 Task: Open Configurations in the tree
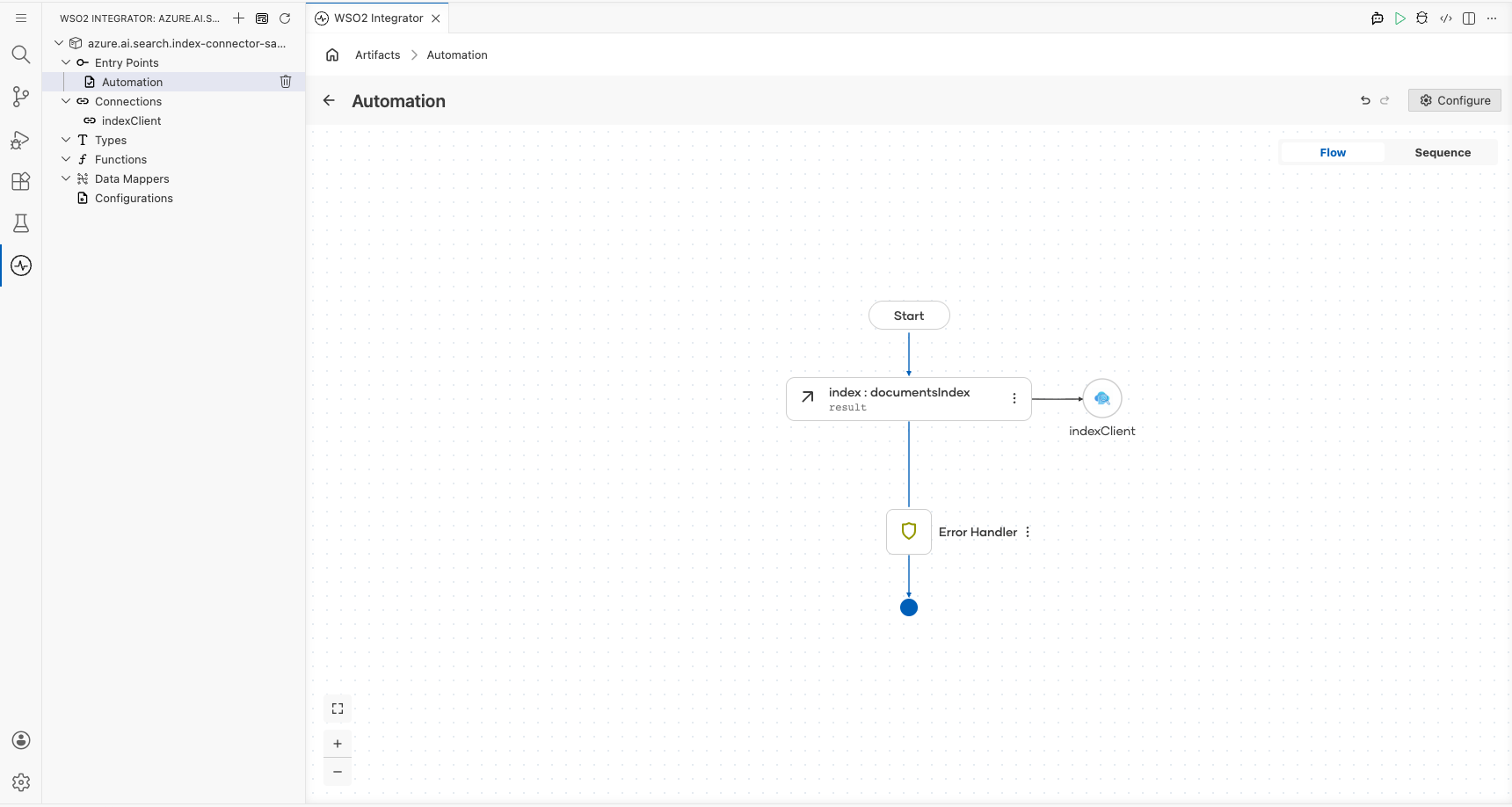[134, 198]
